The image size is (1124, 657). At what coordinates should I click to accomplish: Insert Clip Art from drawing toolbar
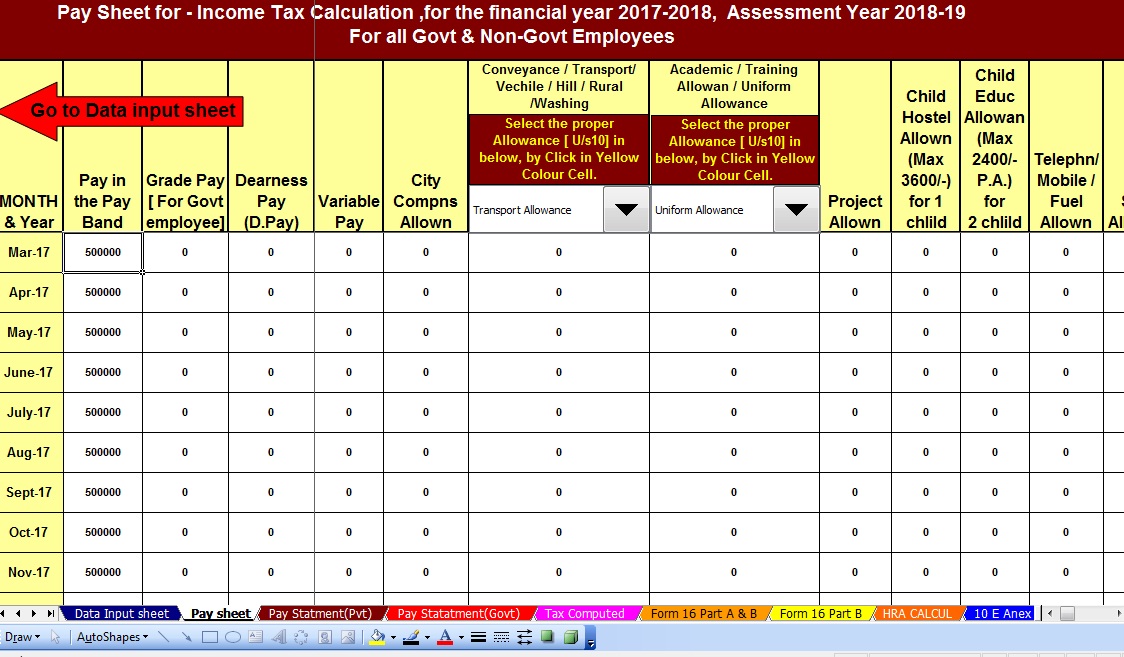coord(325,637)
